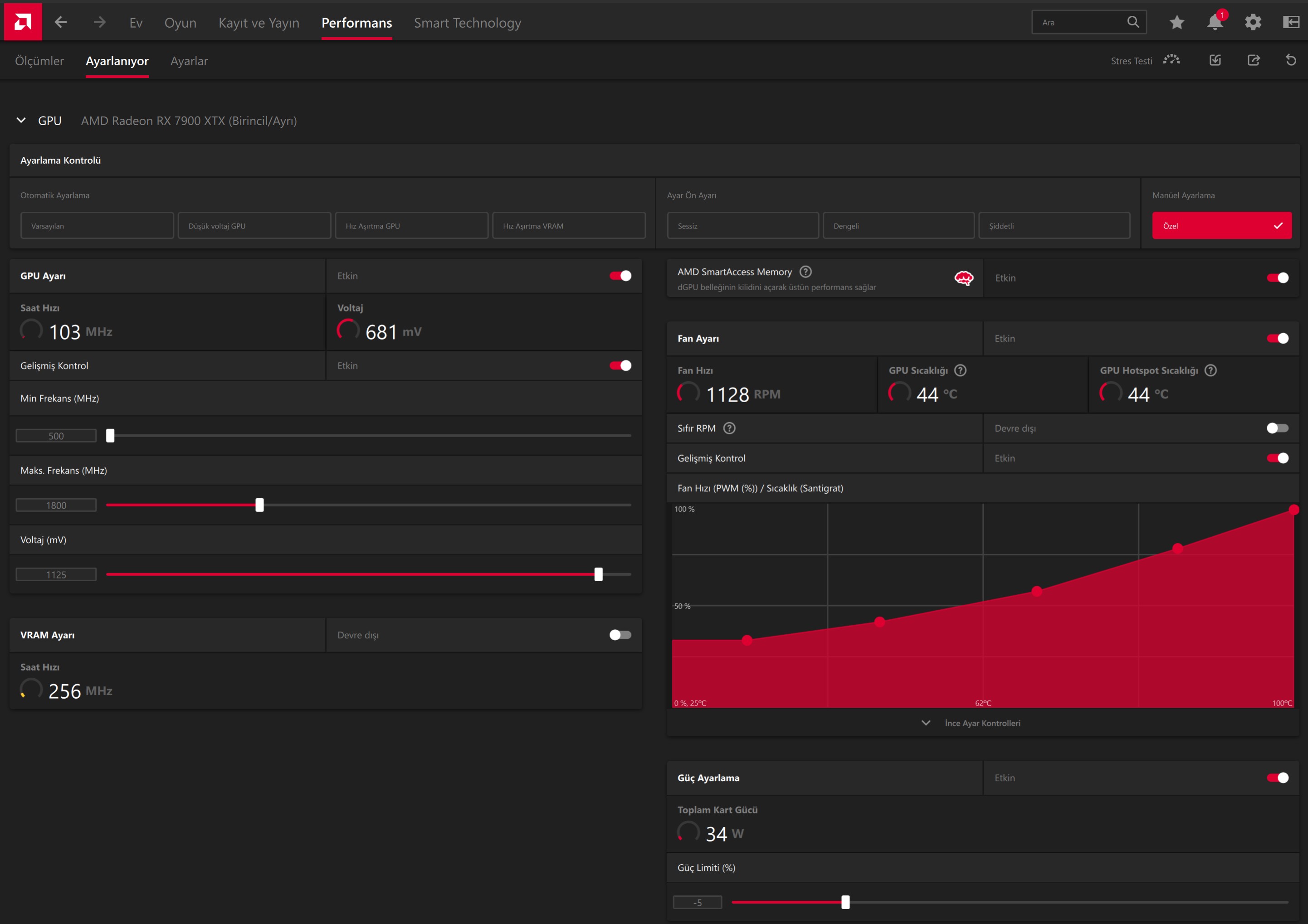Select Hız Aşırtma VRAM preset
1308x924 pixels.
pyautogui.click(x=569, y=226)
